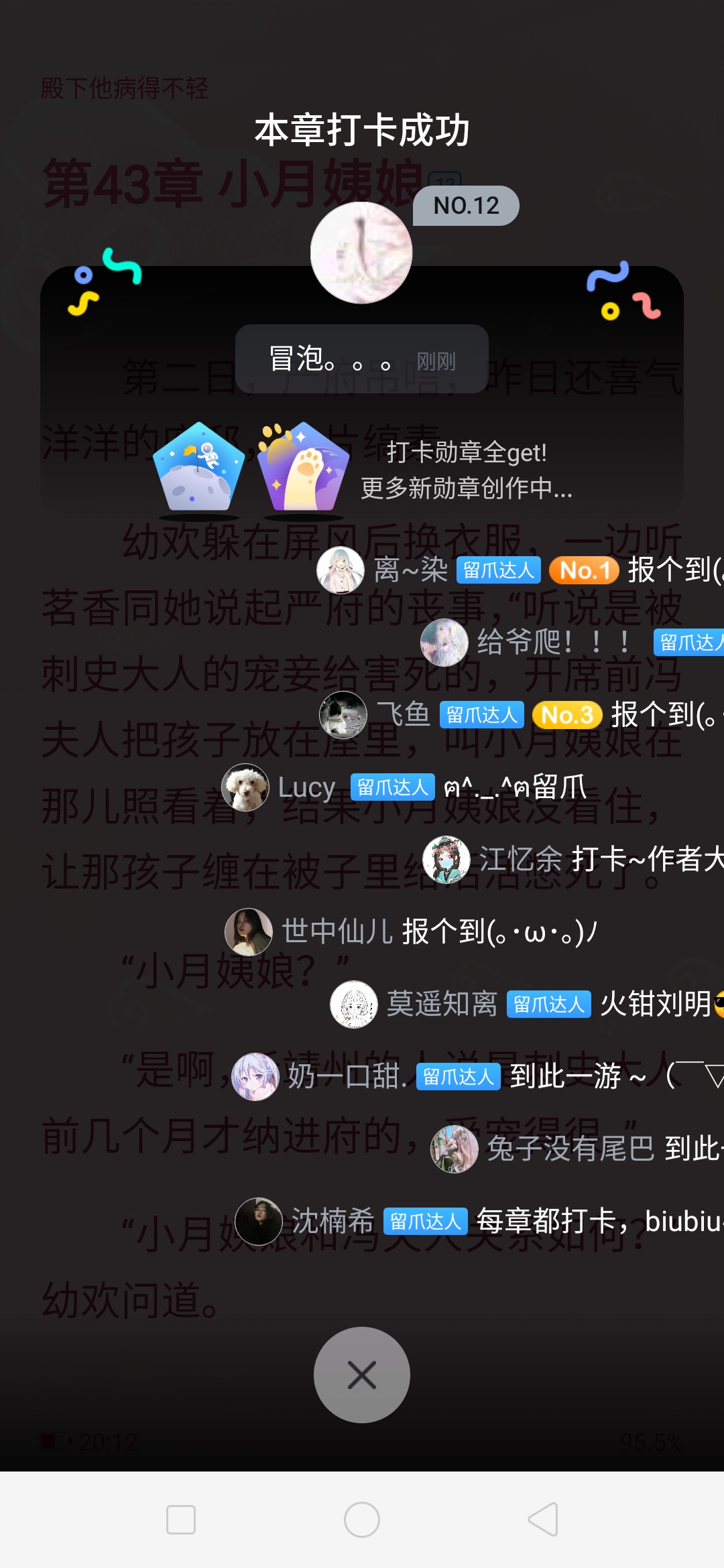Tap the moon astronaut medal badge
Screen dimensions: 724x1568
pyautogui.click(x=199, y=470)
